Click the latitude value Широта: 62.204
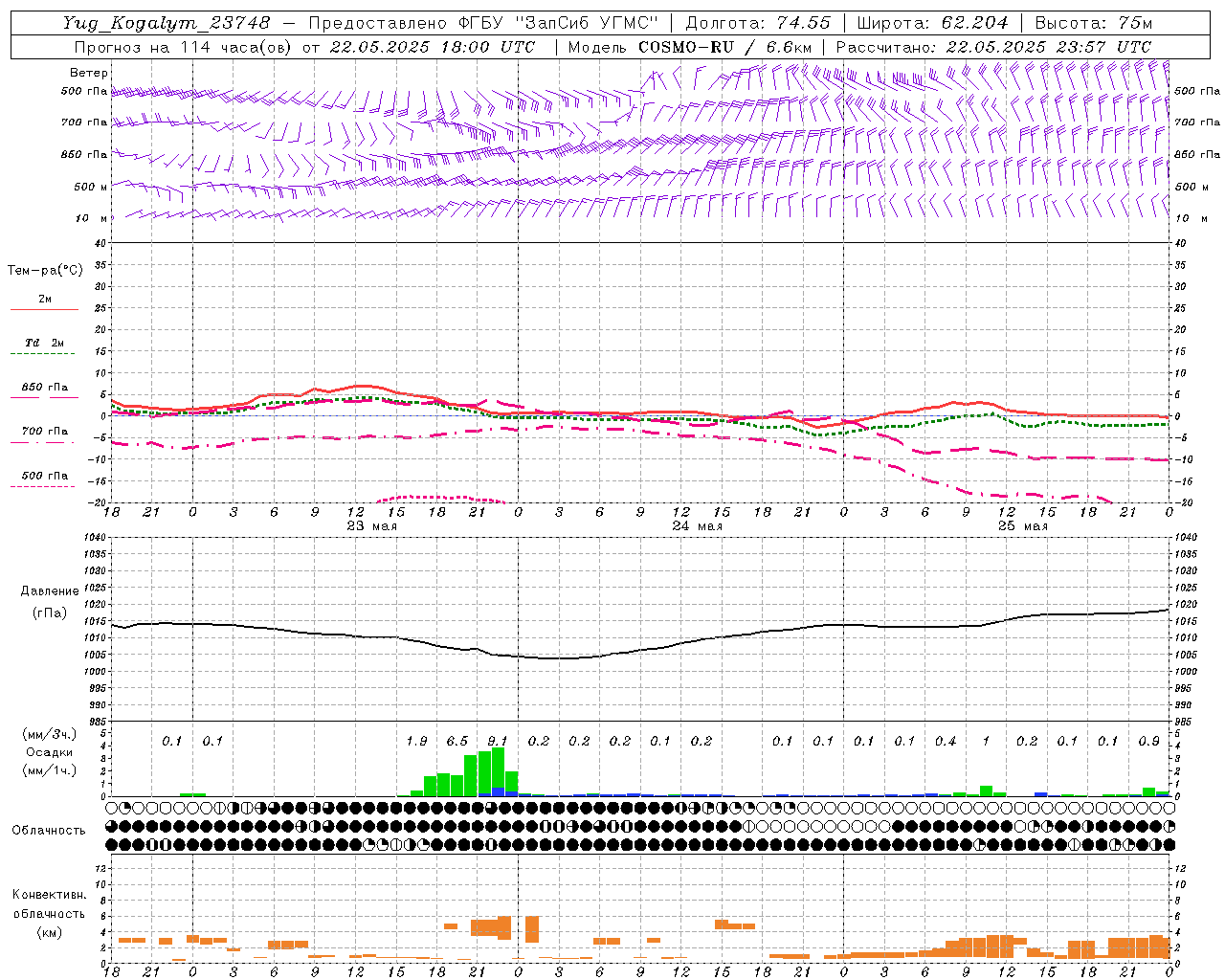The width and height of the screenshot is (1225, 980). tap(932, 23)
